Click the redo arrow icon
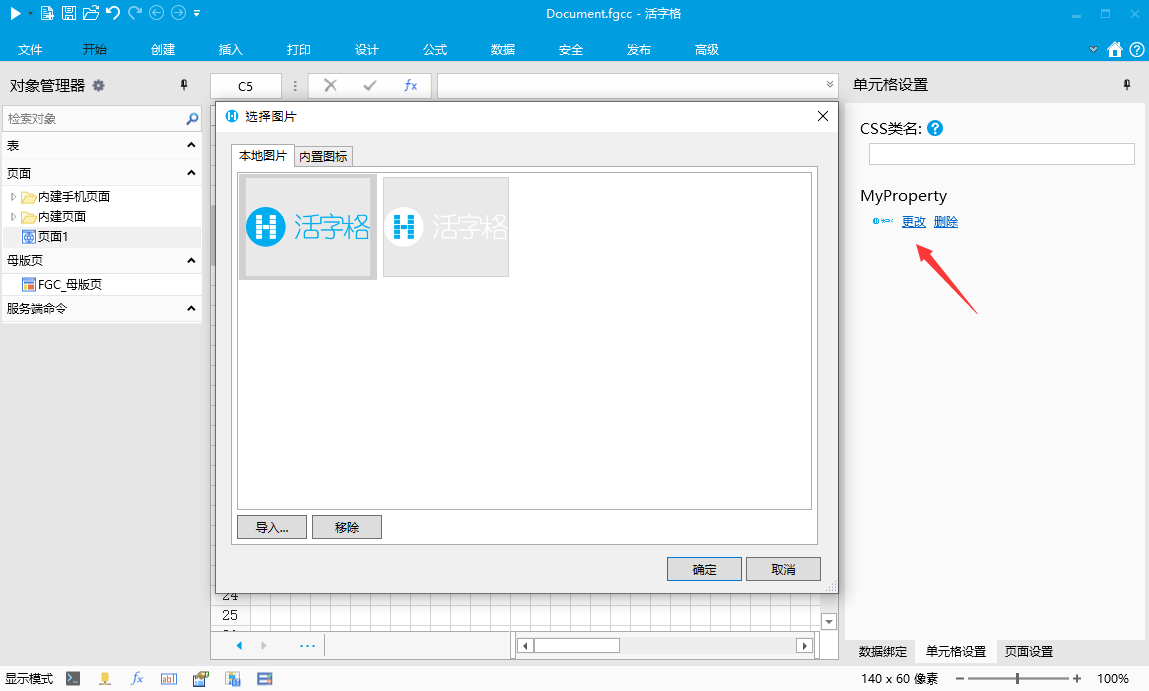 pos(135,13)
